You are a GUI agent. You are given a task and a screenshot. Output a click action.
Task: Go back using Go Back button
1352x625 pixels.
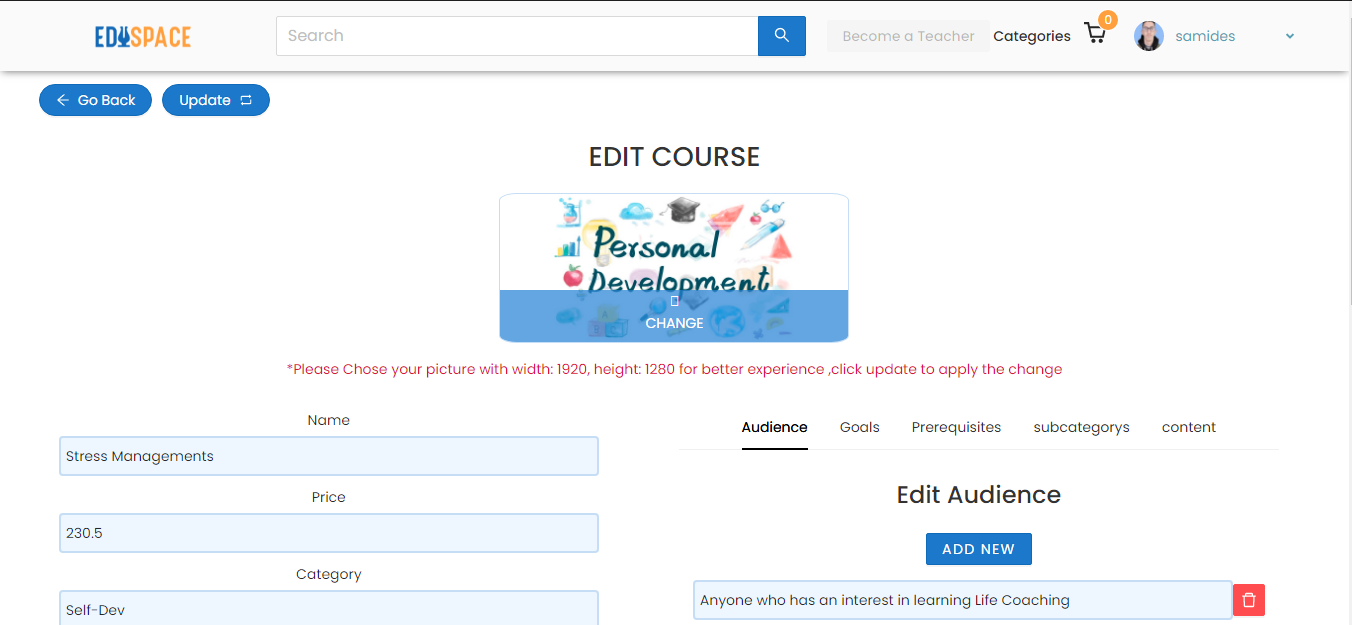point(95,100)
